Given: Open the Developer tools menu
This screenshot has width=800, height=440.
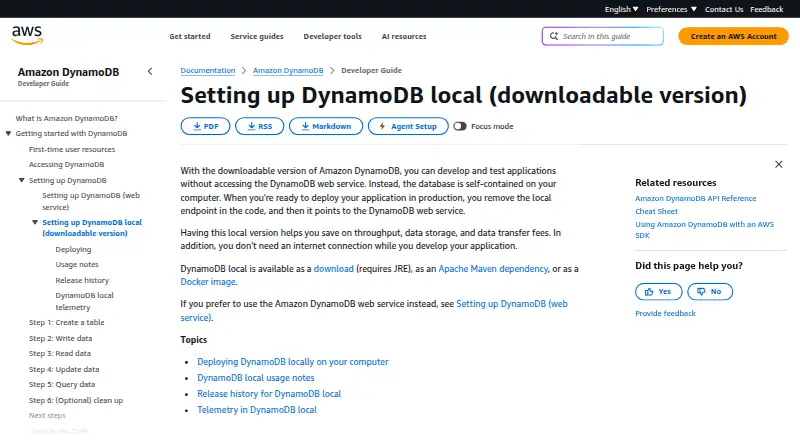Looking at the screenshot, I should (x=333, y=36).
